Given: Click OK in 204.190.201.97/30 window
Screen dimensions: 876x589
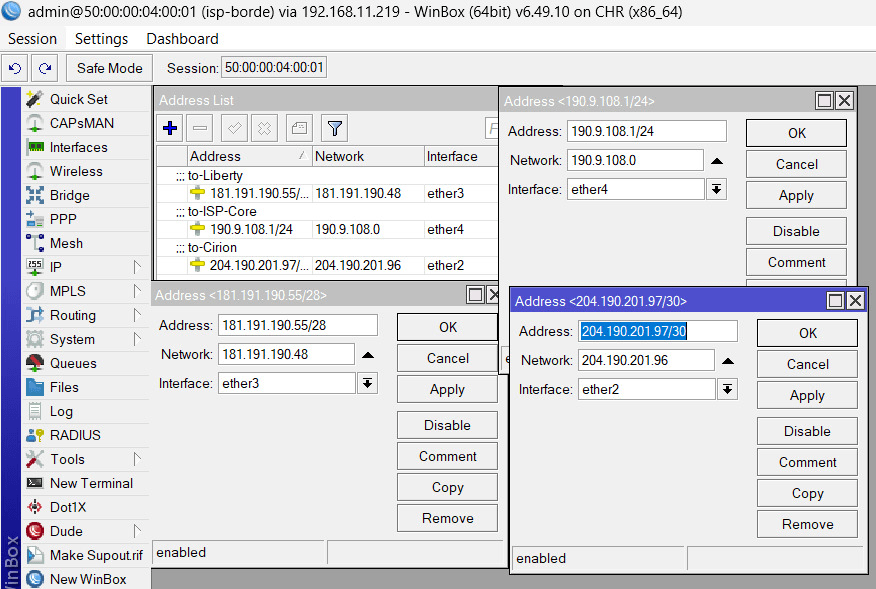Looking at the screenshot, I should 807,333.
